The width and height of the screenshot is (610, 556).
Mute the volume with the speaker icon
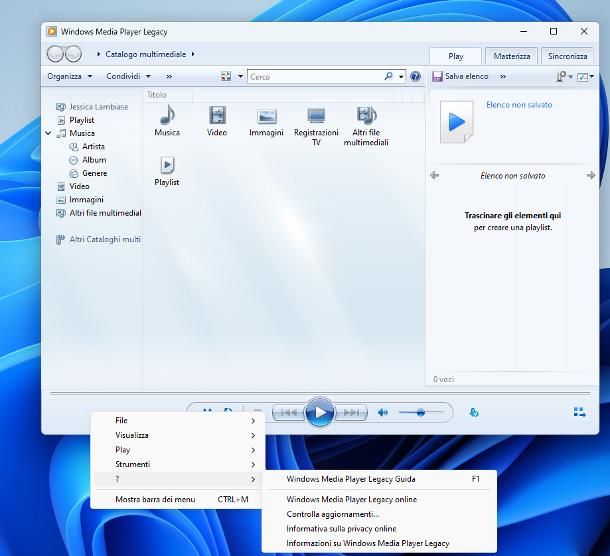point(382,412)
